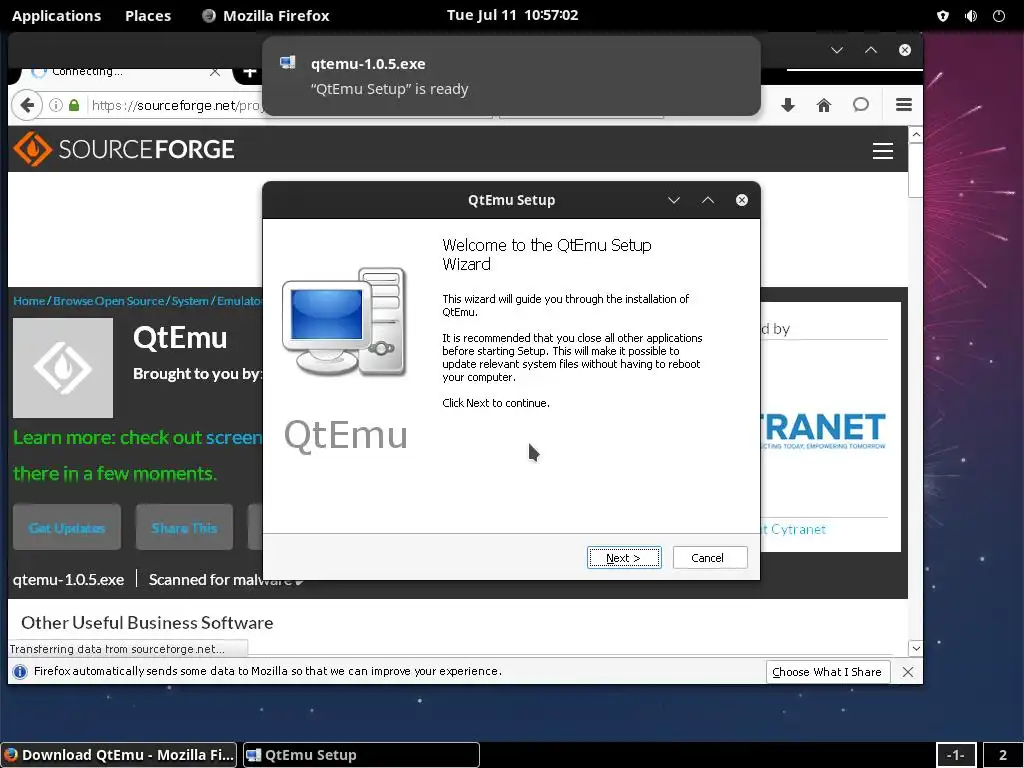The image size is (1024, 768).
Task: Open Firefox hamburger menu
Action: [904, 104]
